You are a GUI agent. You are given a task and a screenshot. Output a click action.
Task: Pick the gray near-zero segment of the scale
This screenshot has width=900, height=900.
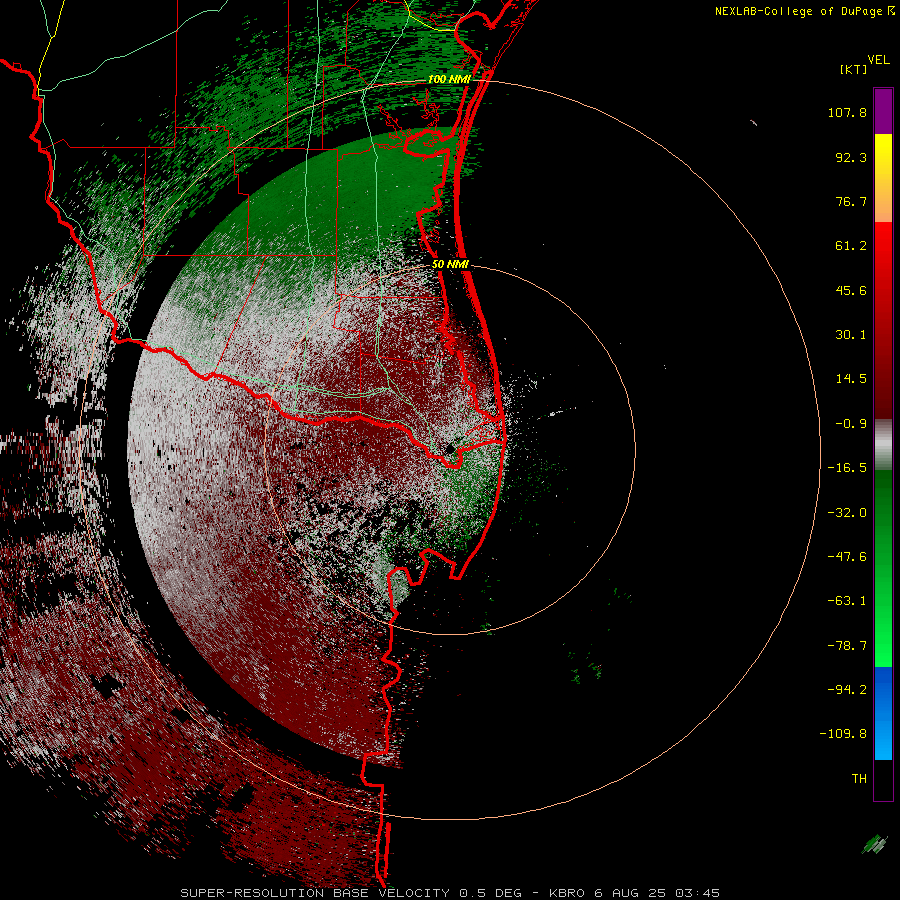coord(883,444)
